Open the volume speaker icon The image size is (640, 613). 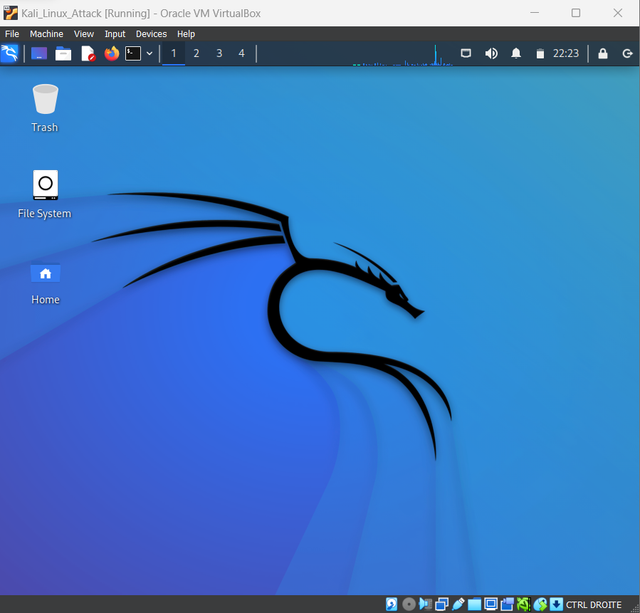pos(491,53)
